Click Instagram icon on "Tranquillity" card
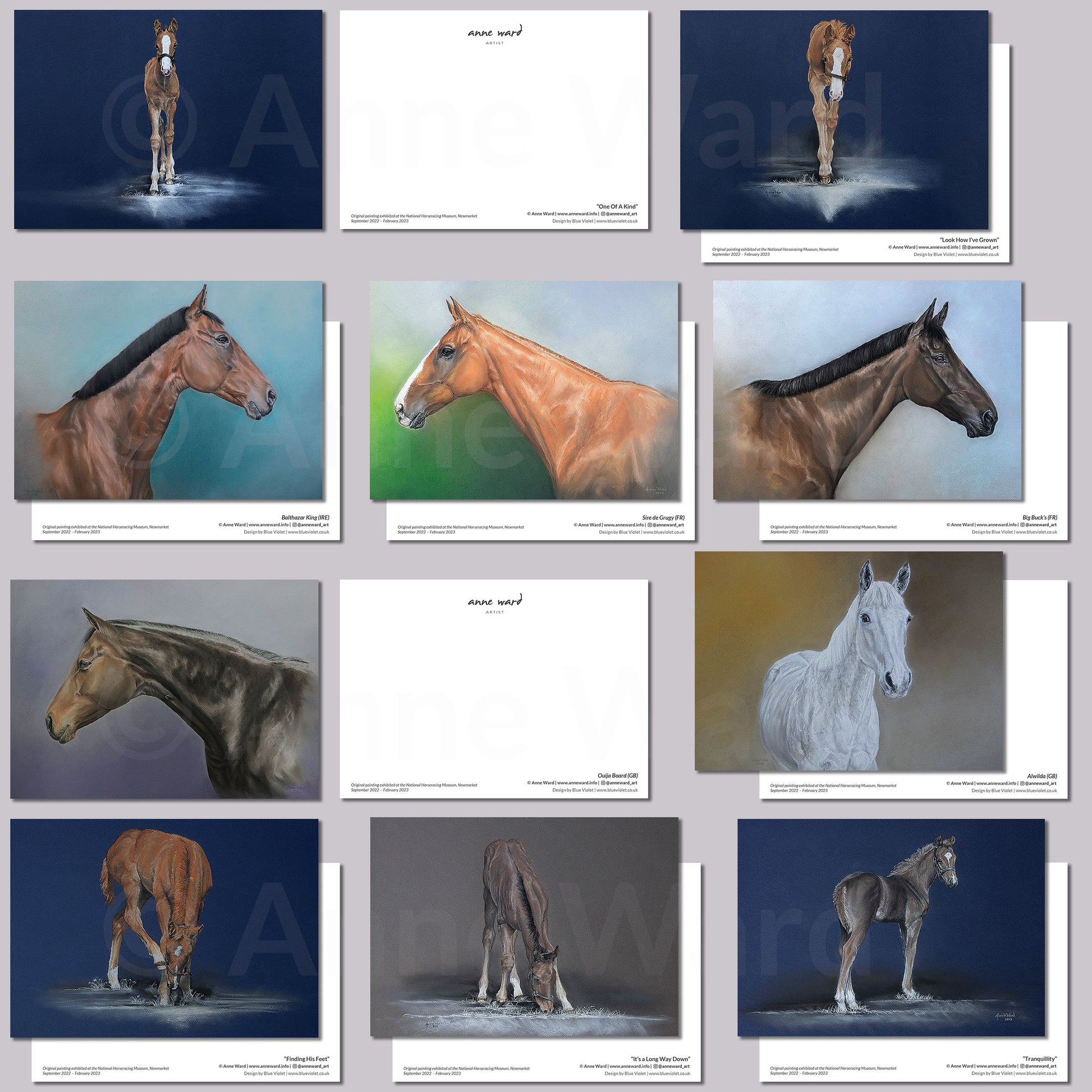The height and width of the screenshot is (1092, 1092). click(x=1022, y=1066)
